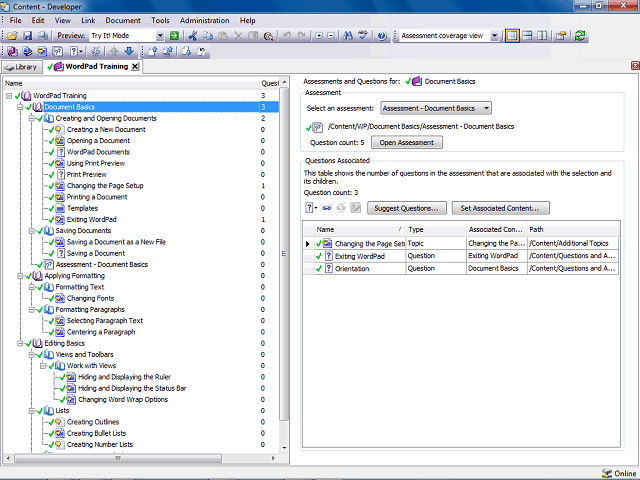Select the Orientation question row
Viewport: 640px width, 480px height.
pyautogui.click(x=461, y=269)
